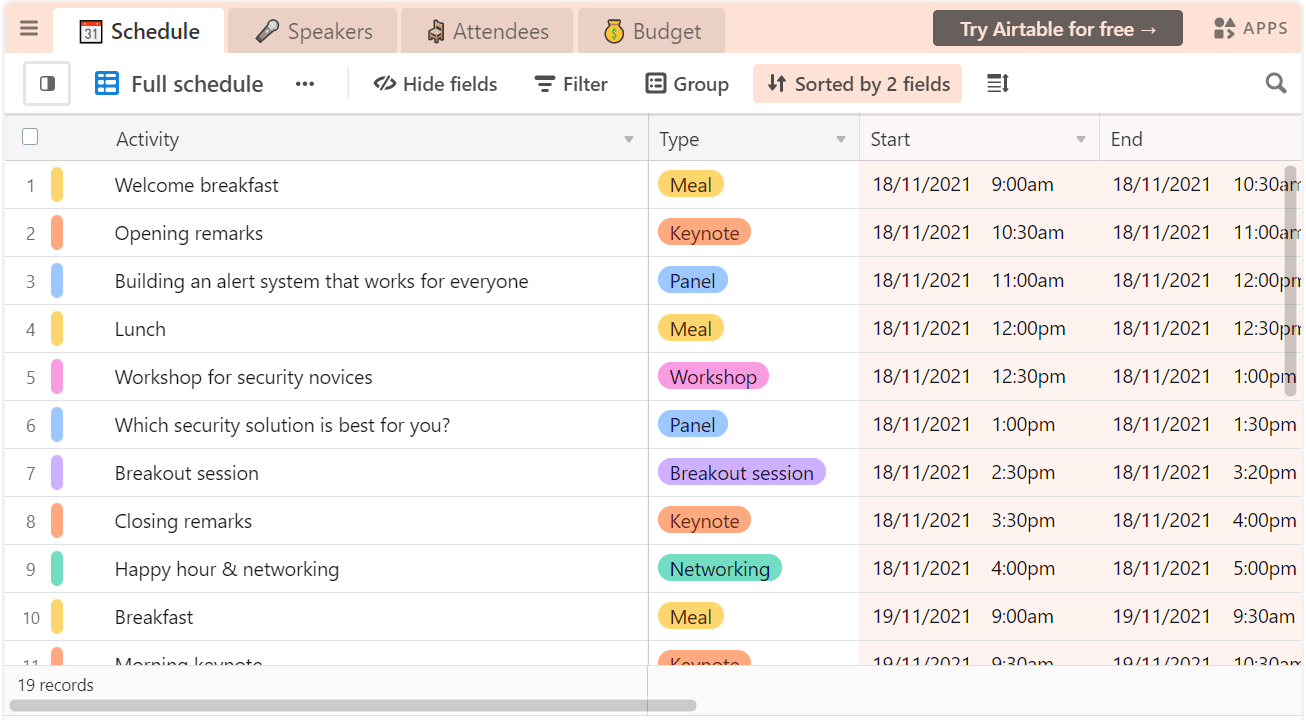The width and height of the screenshot is (1306, 720).
Task: Click the Workshop type tag
Action: 713,377
